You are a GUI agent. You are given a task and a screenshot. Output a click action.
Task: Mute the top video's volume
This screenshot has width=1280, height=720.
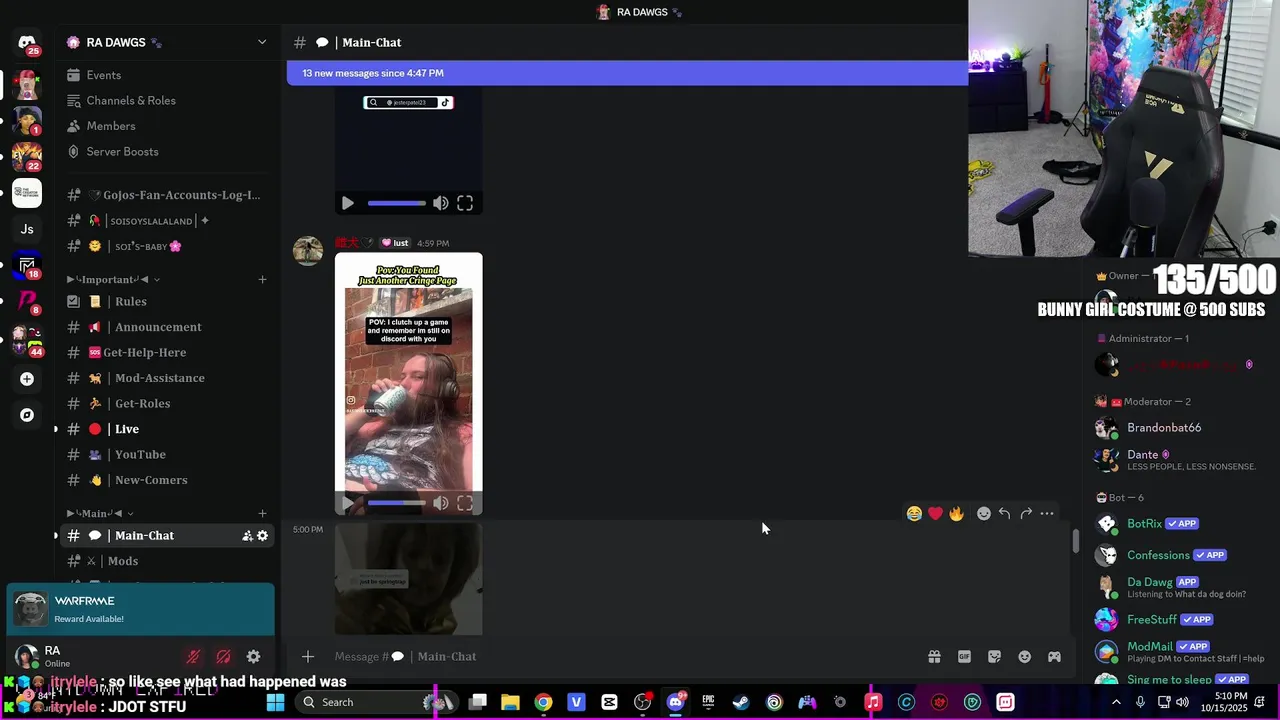pyautogui.click(x=441, y=203)
